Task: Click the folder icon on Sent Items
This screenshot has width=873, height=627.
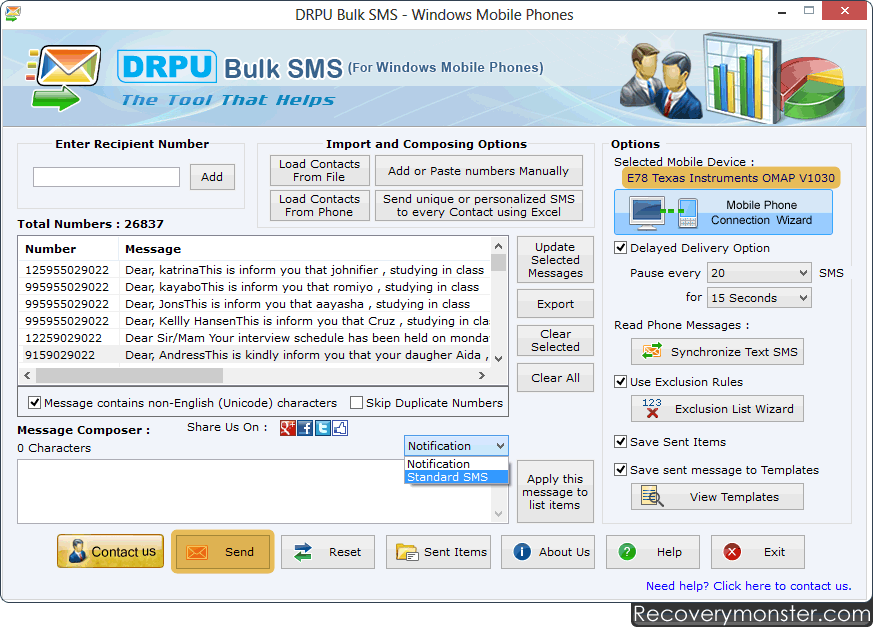Action: pyautogui.click(x=407, y=552)
